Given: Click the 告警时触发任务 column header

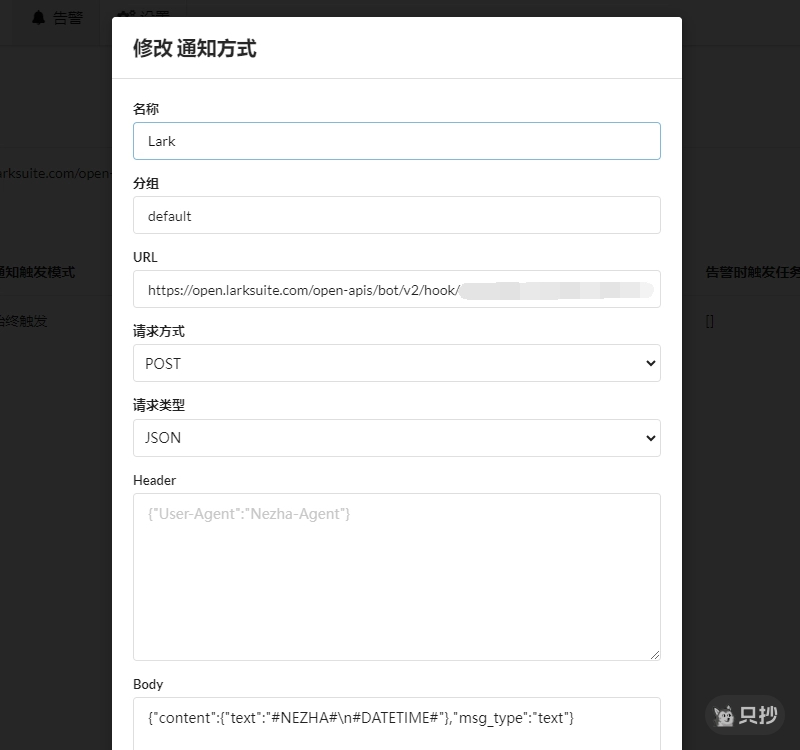Looking at the screenshot, I should (x=752, y=272).
